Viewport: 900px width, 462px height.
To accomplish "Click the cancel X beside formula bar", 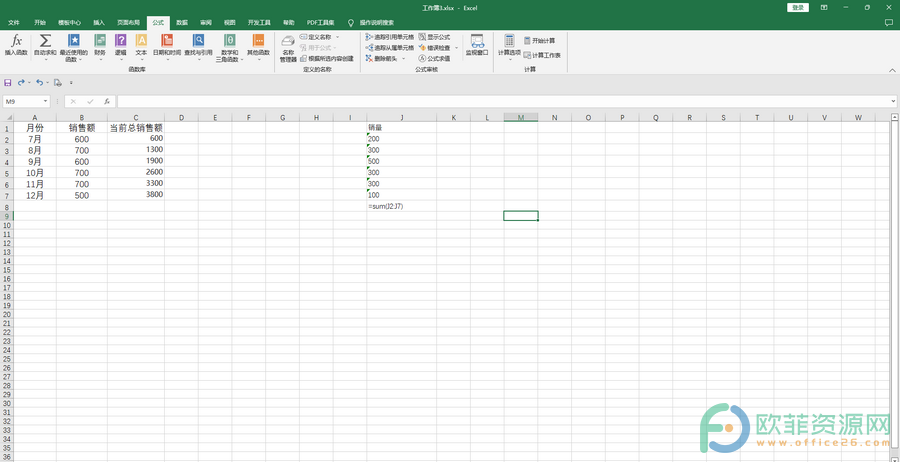I will point(73,102).
